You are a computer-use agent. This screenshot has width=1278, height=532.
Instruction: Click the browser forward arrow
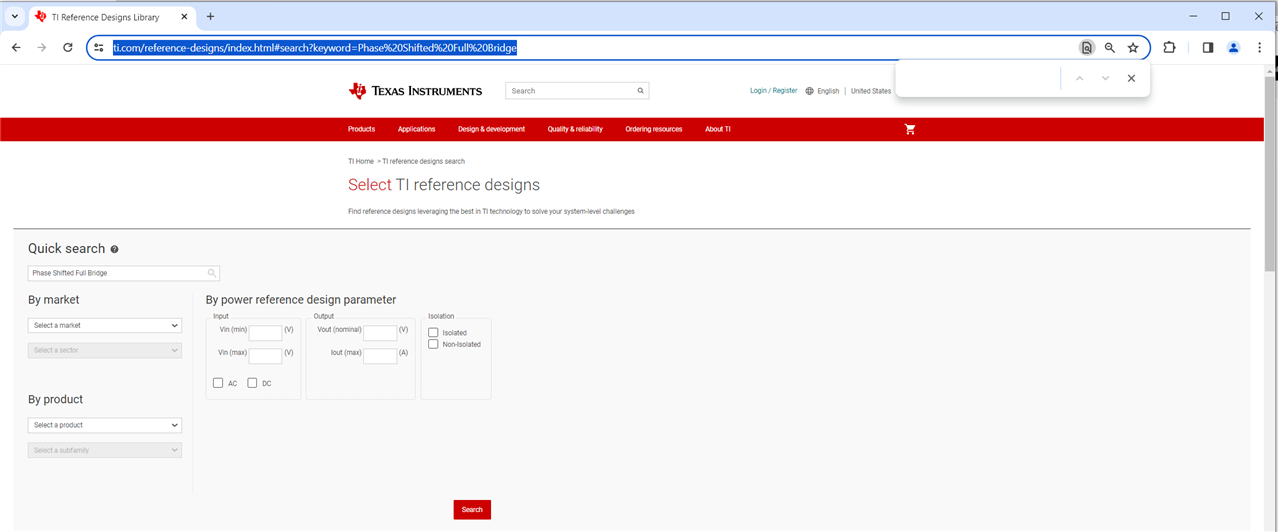[x=42, y=47]
